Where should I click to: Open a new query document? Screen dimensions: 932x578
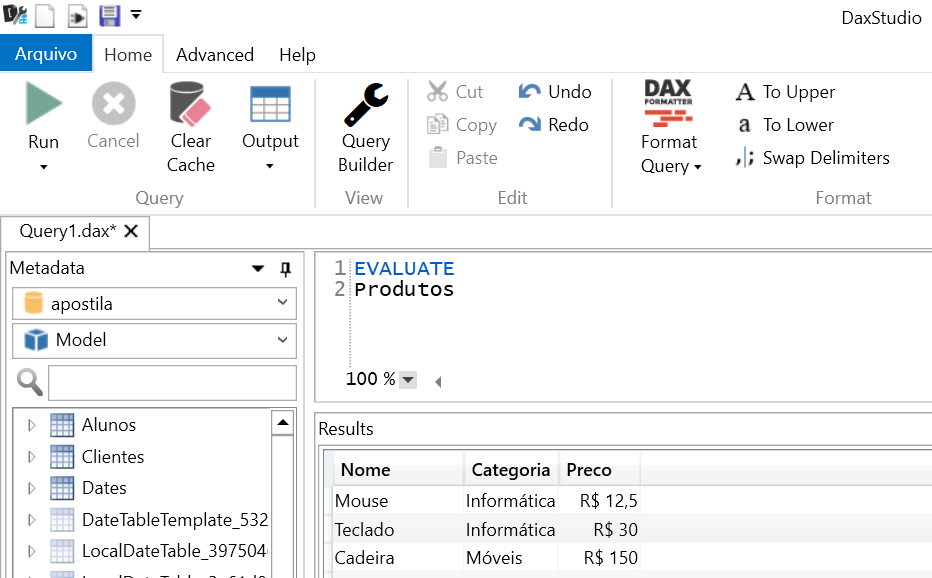(x=43, y=16)
